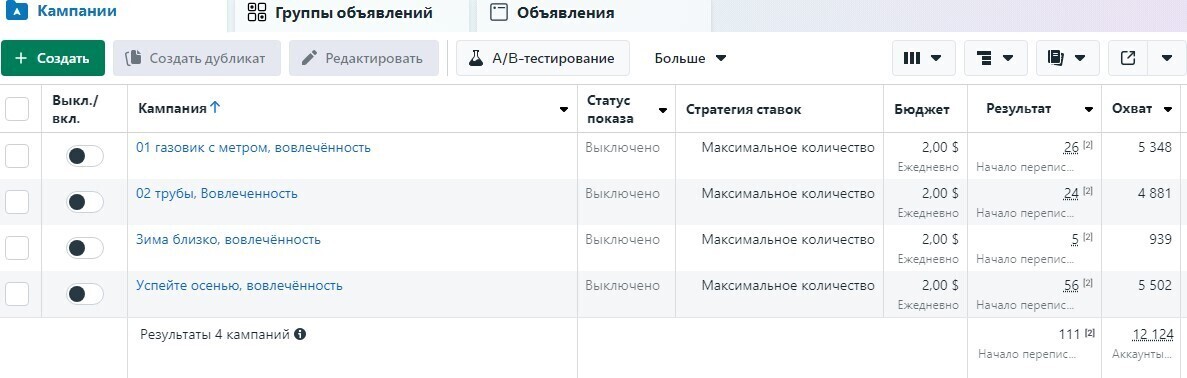Toggle on campaign Зима близко

[x=85, y=248]
